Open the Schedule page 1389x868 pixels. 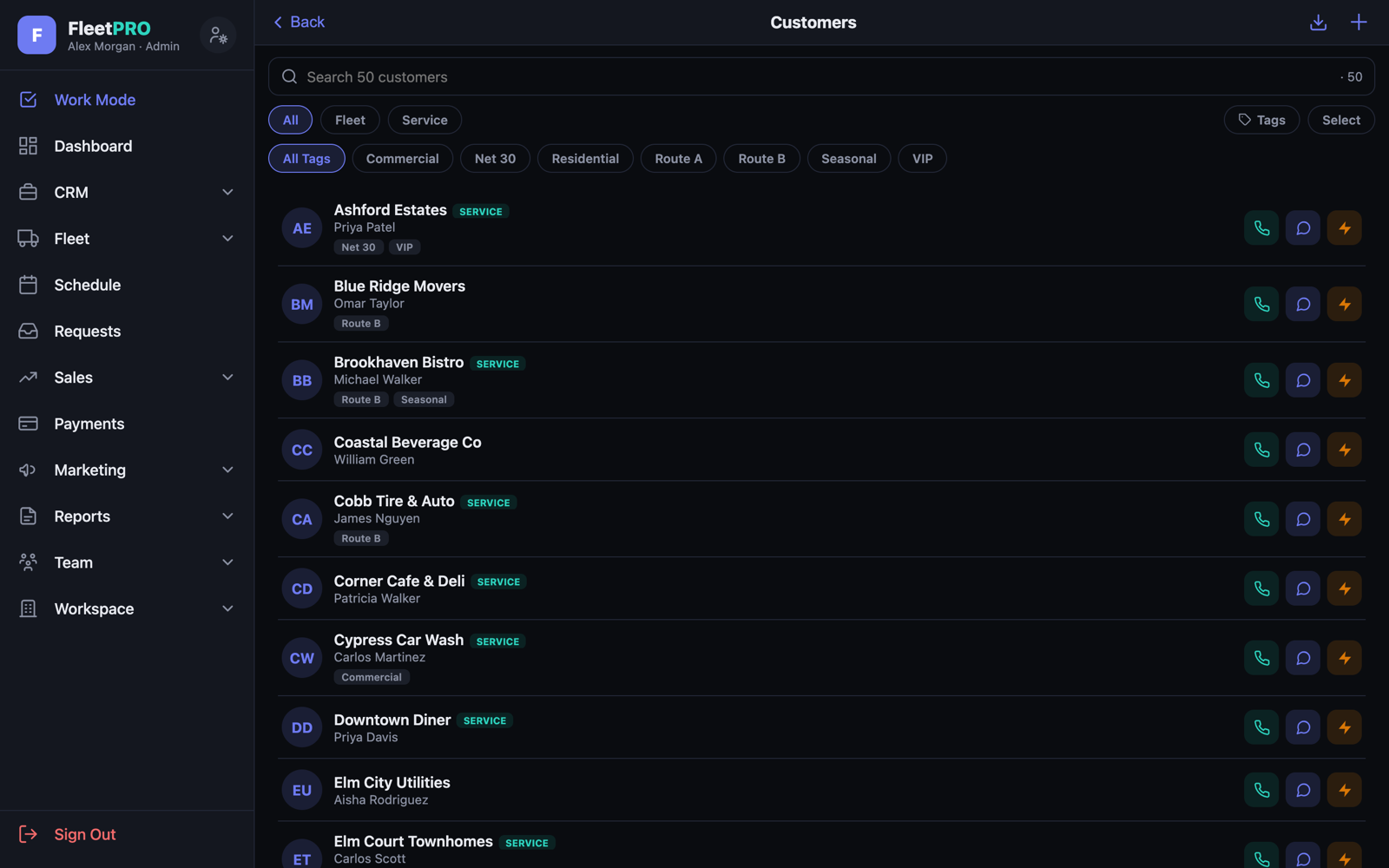point(127,285)
